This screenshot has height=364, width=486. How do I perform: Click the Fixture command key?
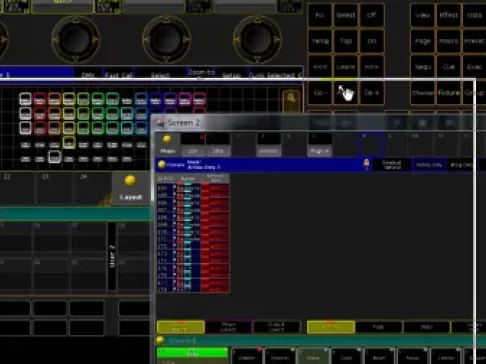(448, 93)
